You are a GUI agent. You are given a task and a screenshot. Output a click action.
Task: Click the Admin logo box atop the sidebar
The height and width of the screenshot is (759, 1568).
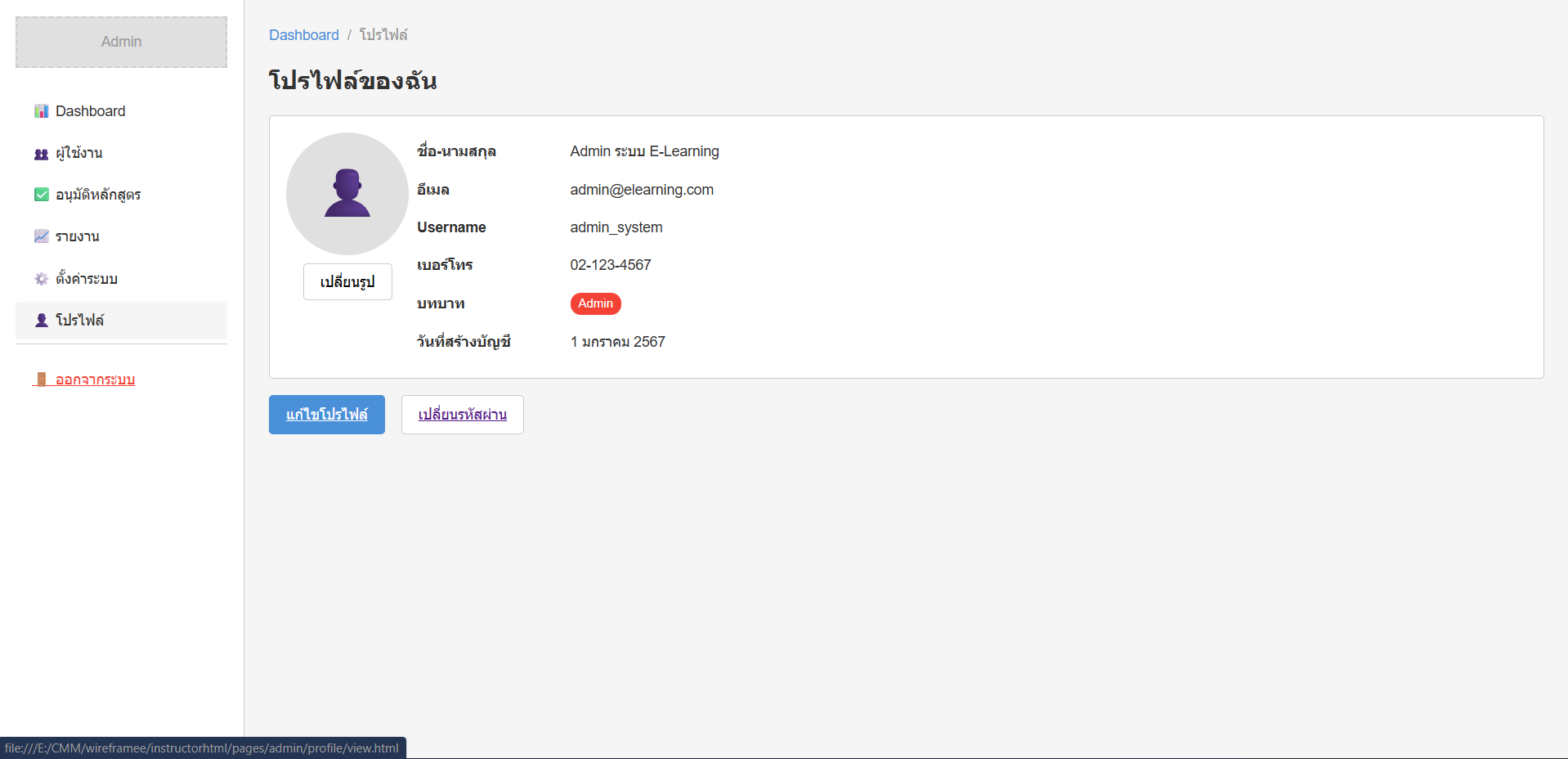[x=121, y=42]
